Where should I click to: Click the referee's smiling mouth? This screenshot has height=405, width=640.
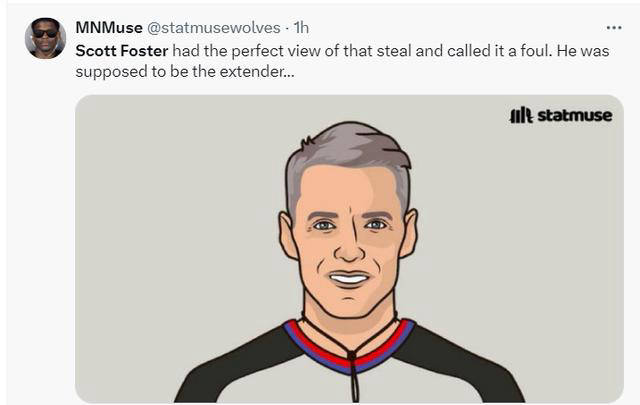(349, 279)
